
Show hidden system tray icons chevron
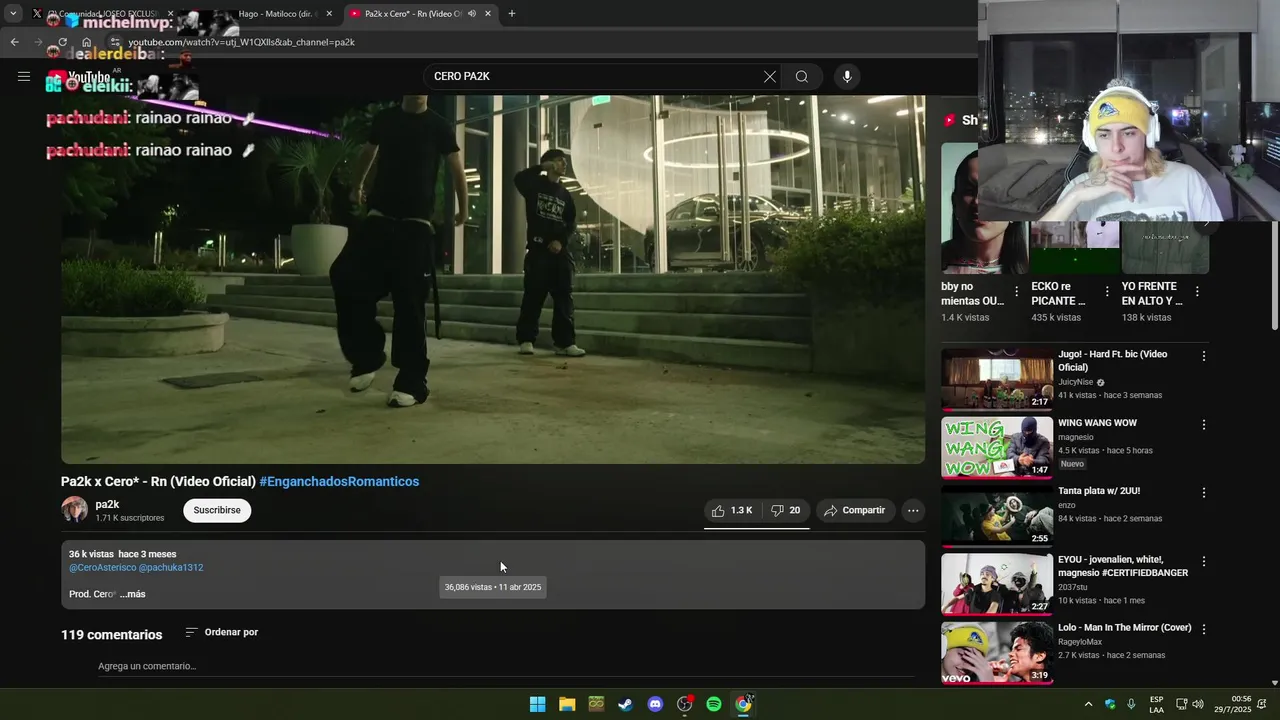tap(1088, 704)
